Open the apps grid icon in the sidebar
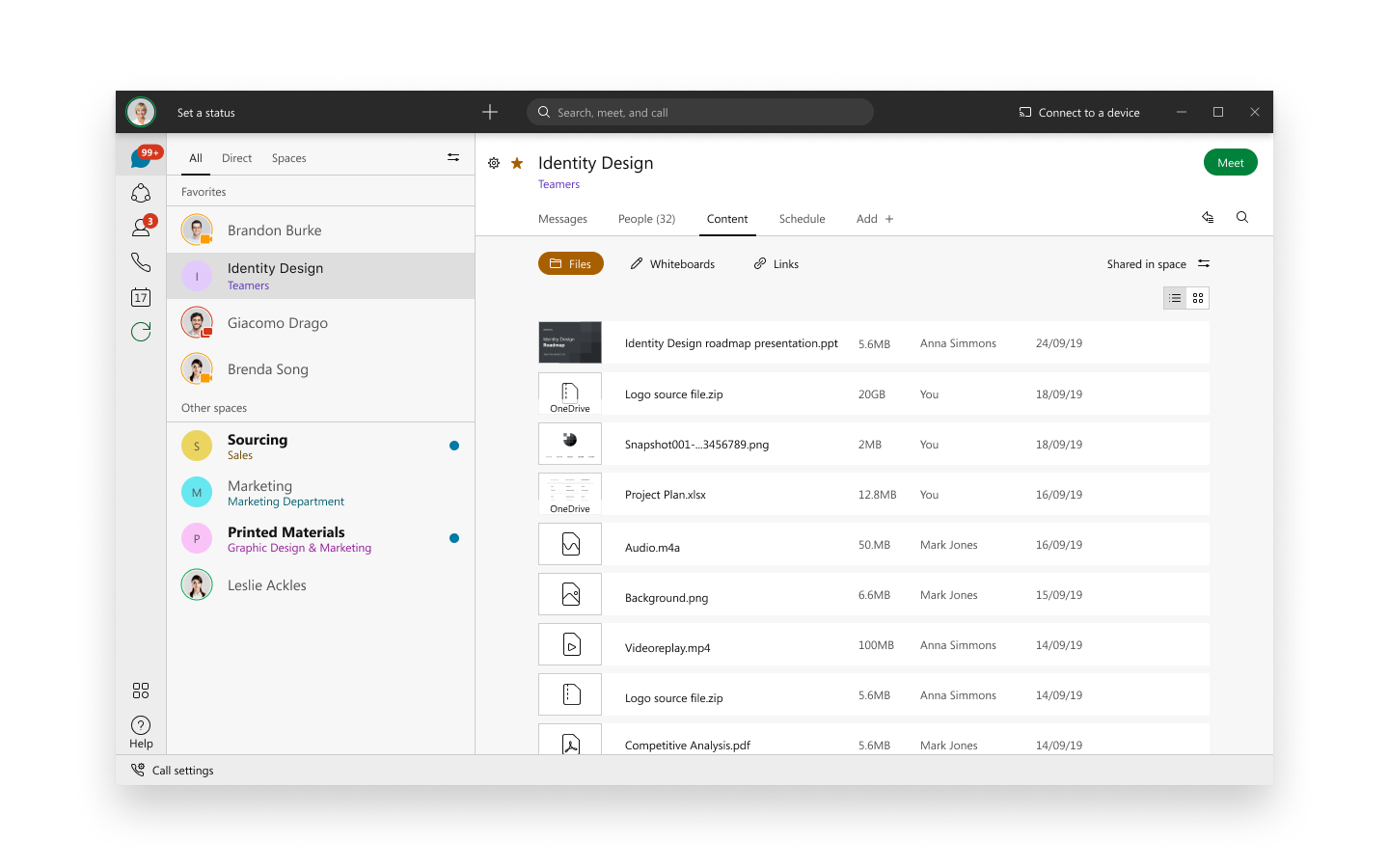 click(141, 691)
